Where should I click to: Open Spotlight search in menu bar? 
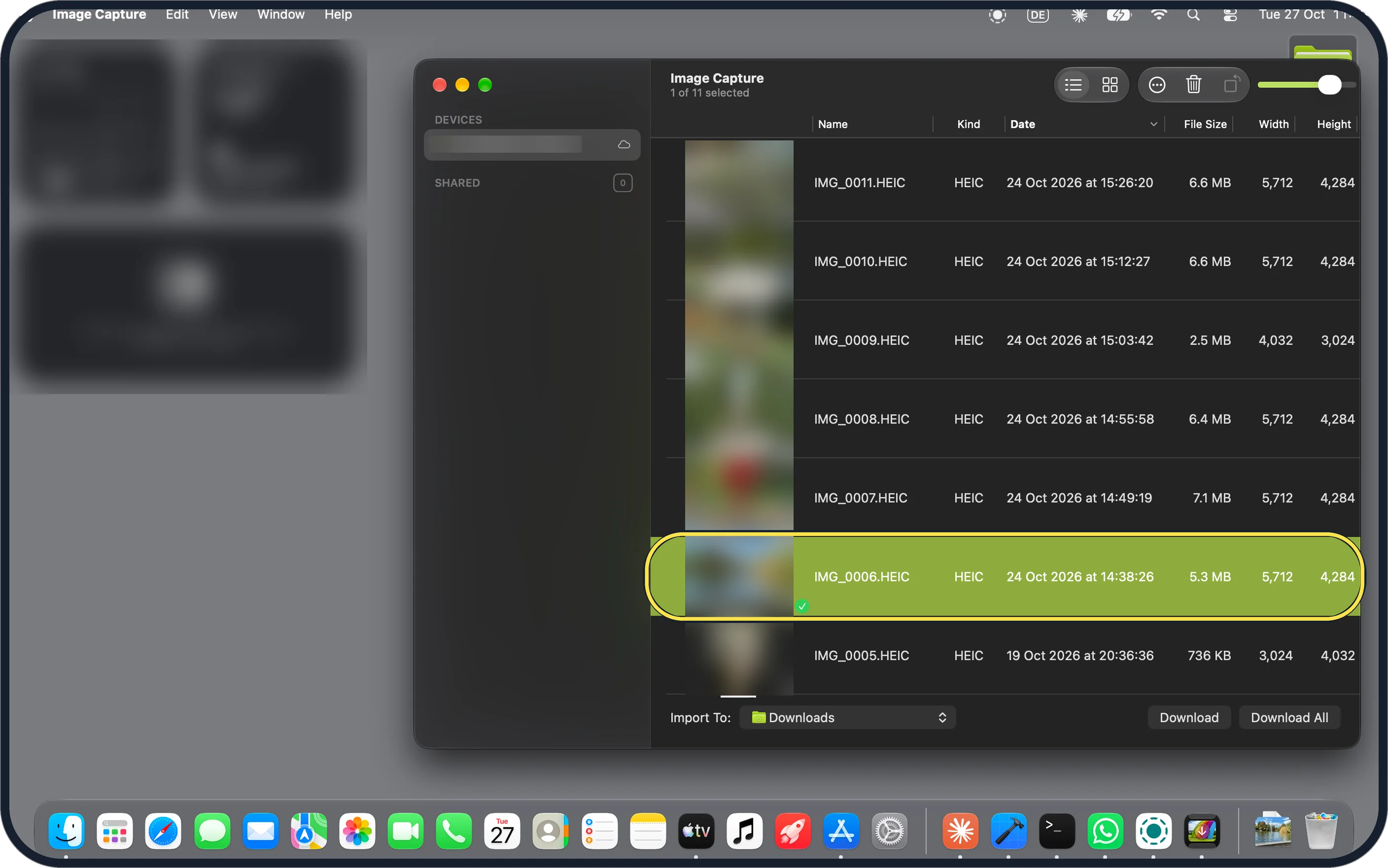(x=1193, y=15)
